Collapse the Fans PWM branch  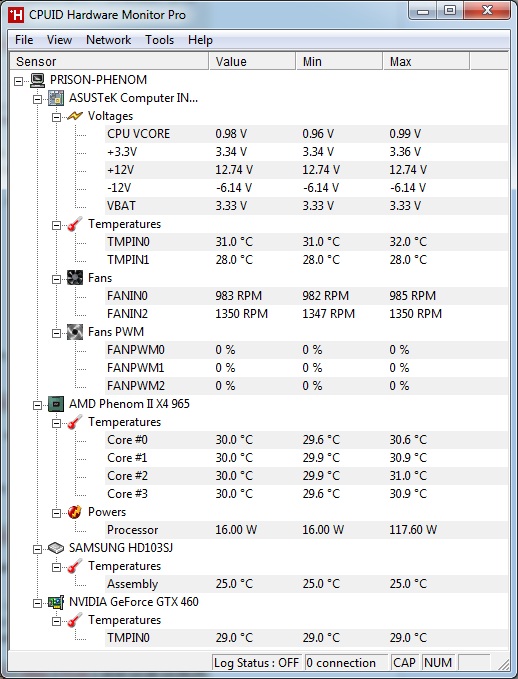pos(56,333)
